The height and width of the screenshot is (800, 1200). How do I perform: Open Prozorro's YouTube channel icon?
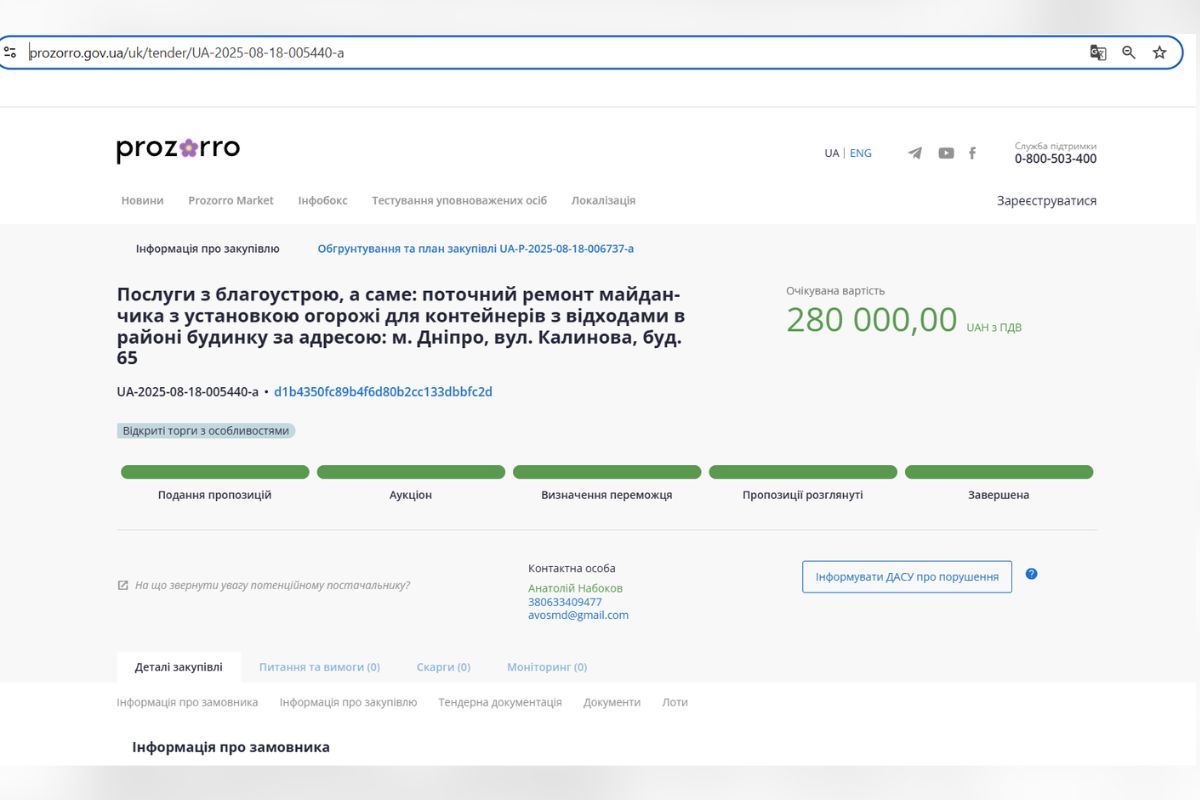click(x=944, y=153)
